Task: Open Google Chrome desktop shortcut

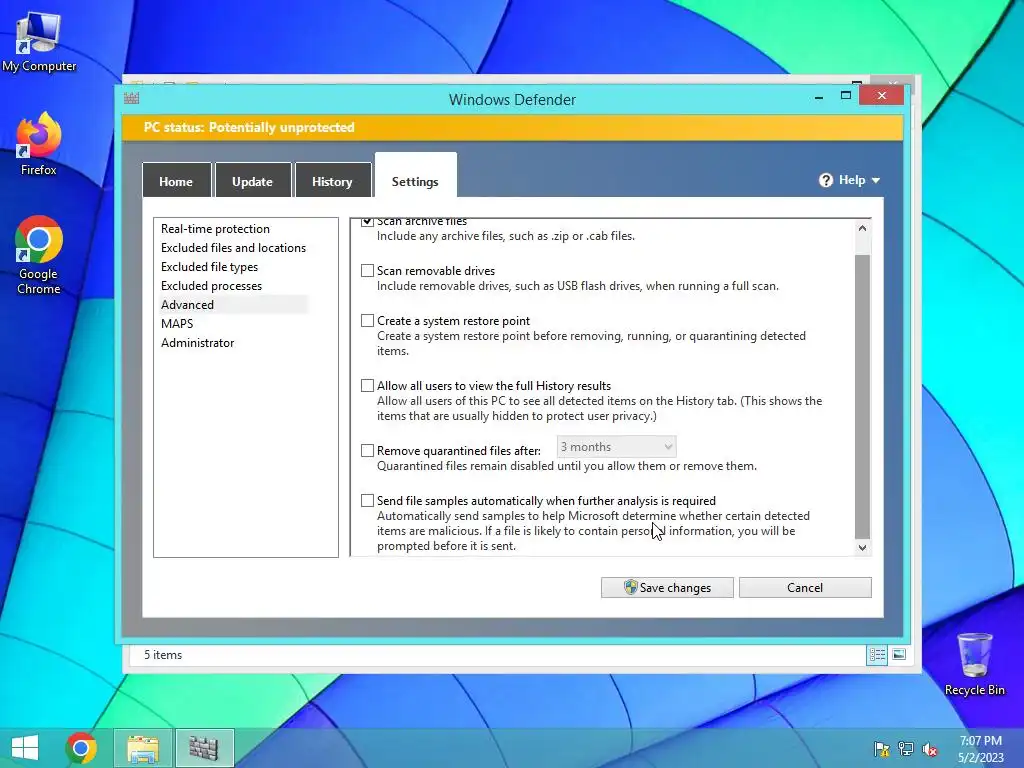Action: coord(39,255)
